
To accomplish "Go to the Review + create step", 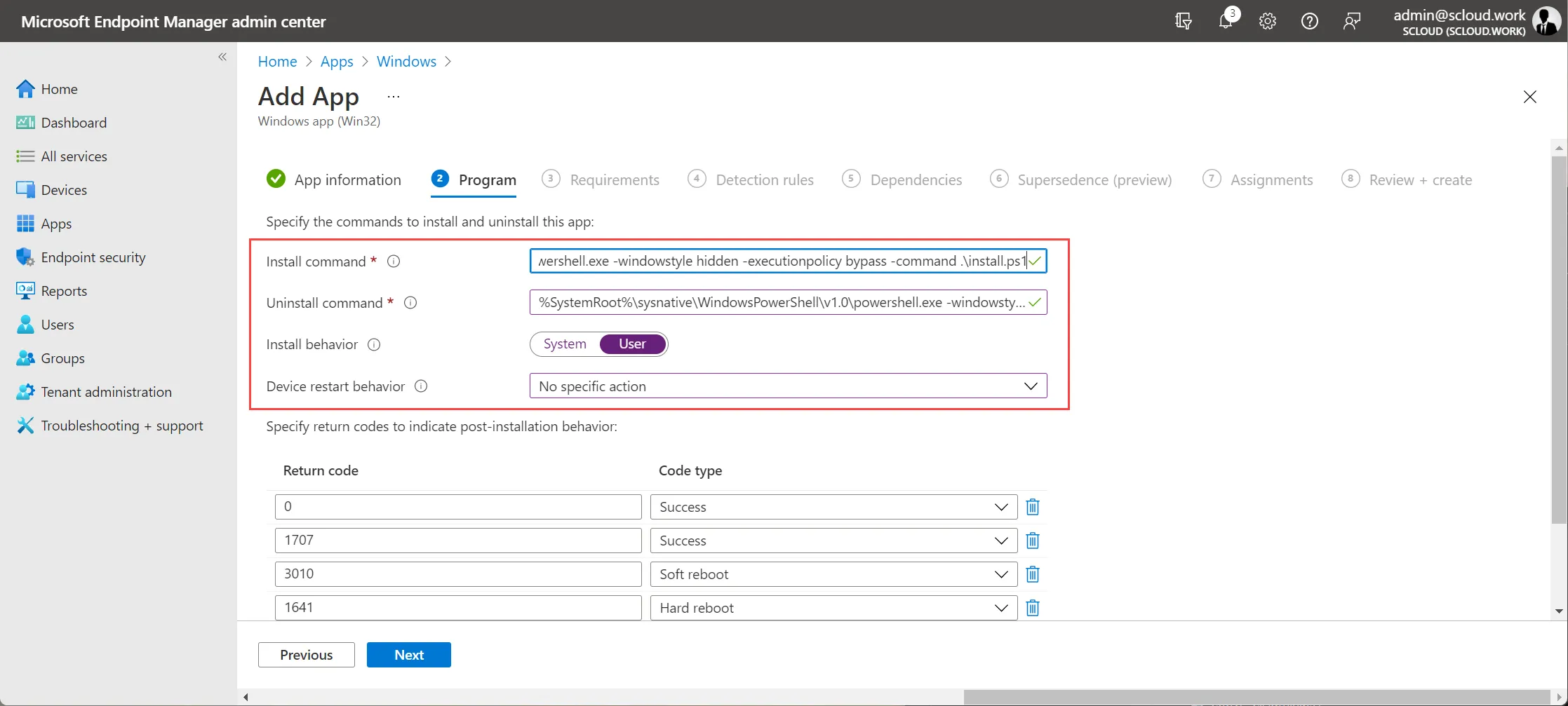I will pos(1407,179).
